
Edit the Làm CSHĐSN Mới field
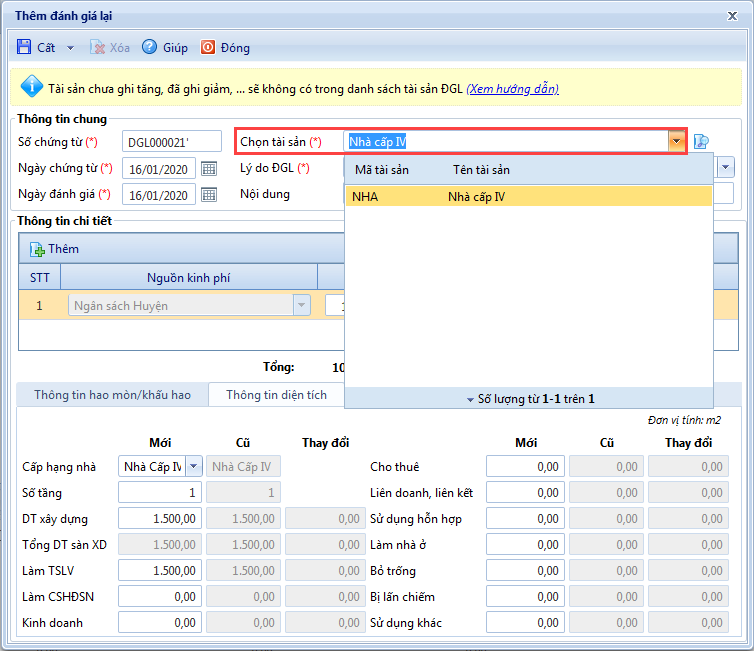160,596
